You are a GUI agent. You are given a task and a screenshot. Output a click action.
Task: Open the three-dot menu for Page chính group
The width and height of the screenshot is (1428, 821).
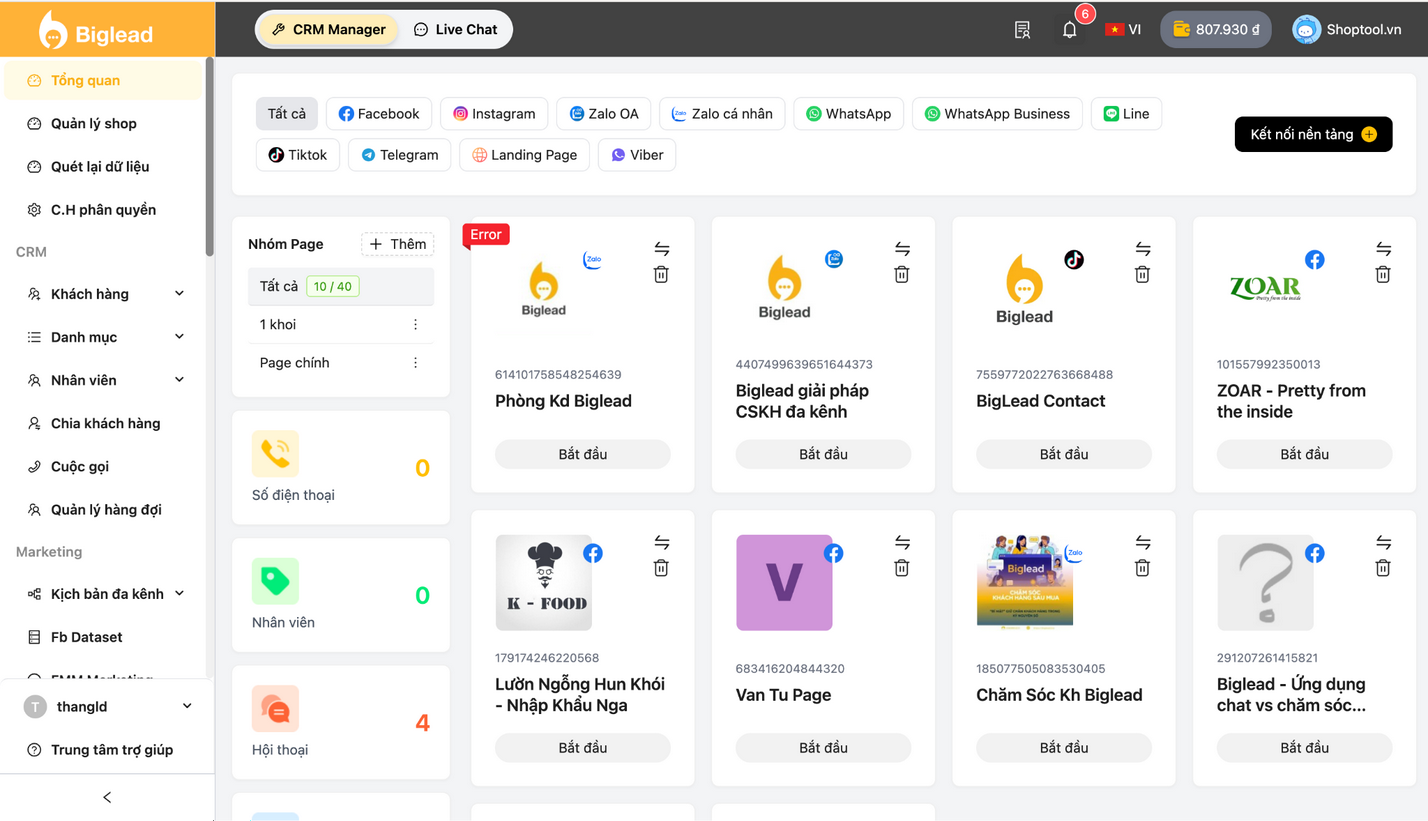(x=415, y=363)
